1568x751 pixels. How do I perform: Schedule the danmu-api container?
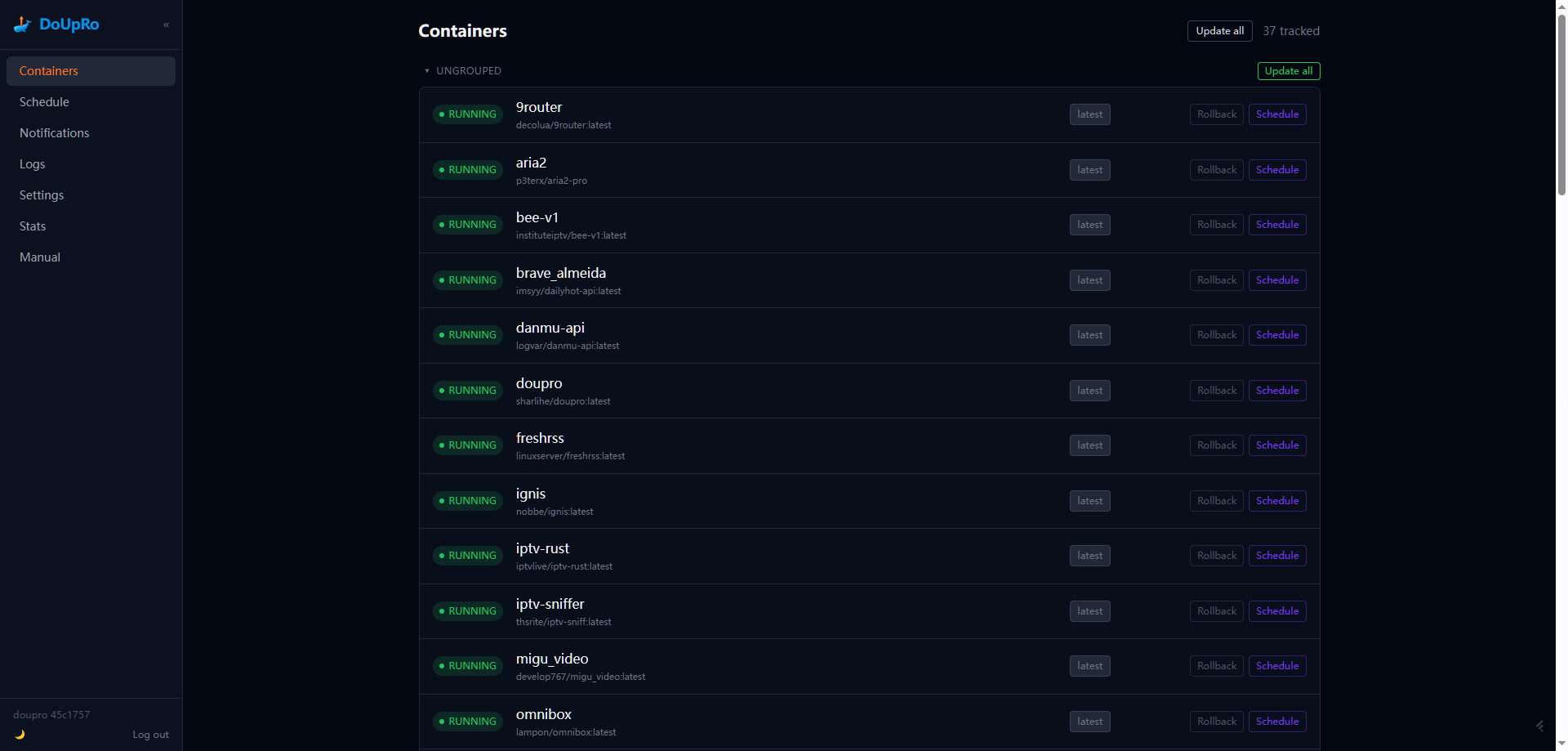coord(1277,335)
